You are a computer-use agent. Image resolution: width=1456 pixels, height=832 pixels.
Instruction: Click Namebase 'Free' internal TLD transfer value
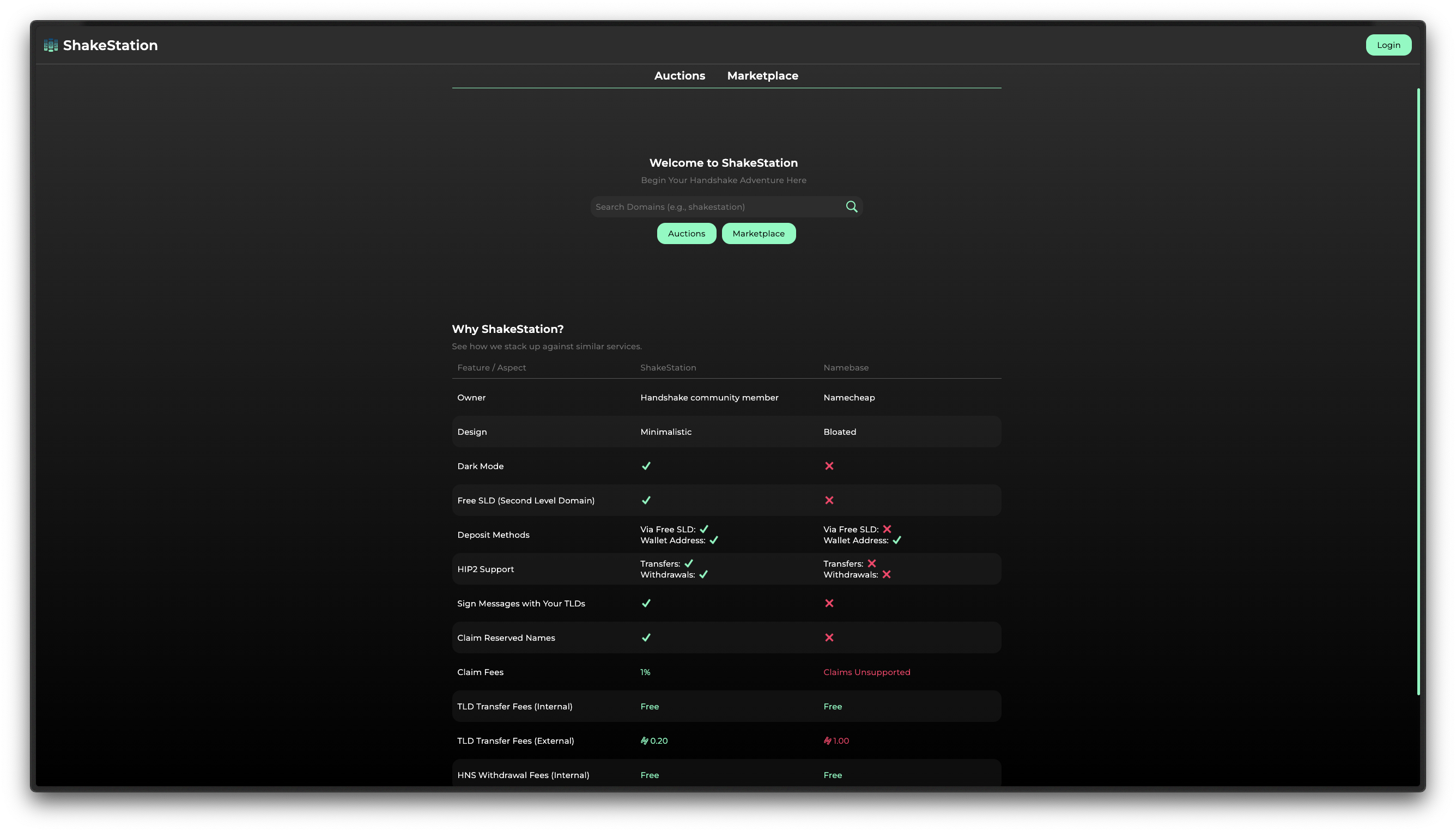[833, 707]
